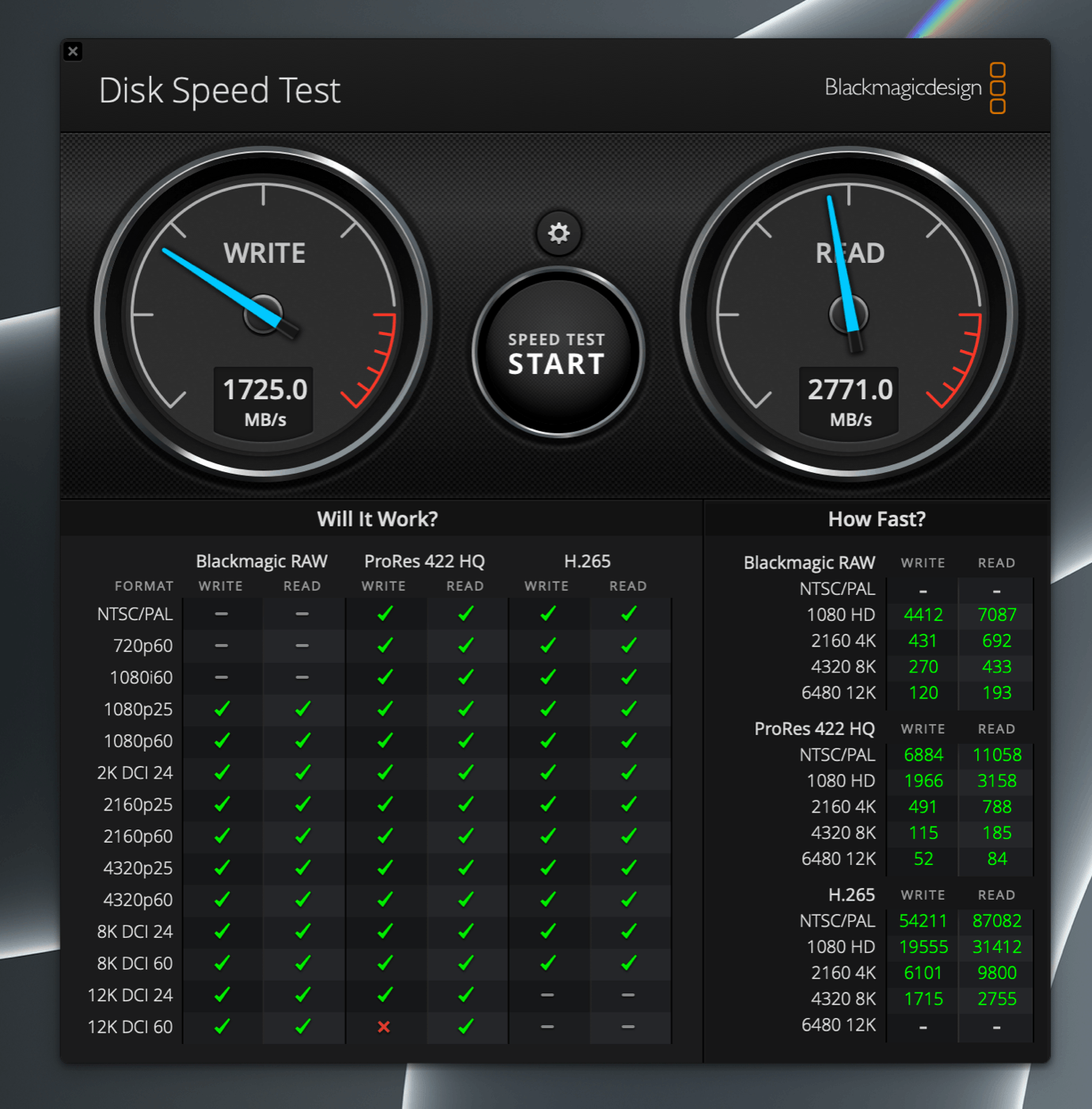Click the 1080i60 ProRes read checkmark
This screenshot has width=1092, height=1109.
point(466,677)
